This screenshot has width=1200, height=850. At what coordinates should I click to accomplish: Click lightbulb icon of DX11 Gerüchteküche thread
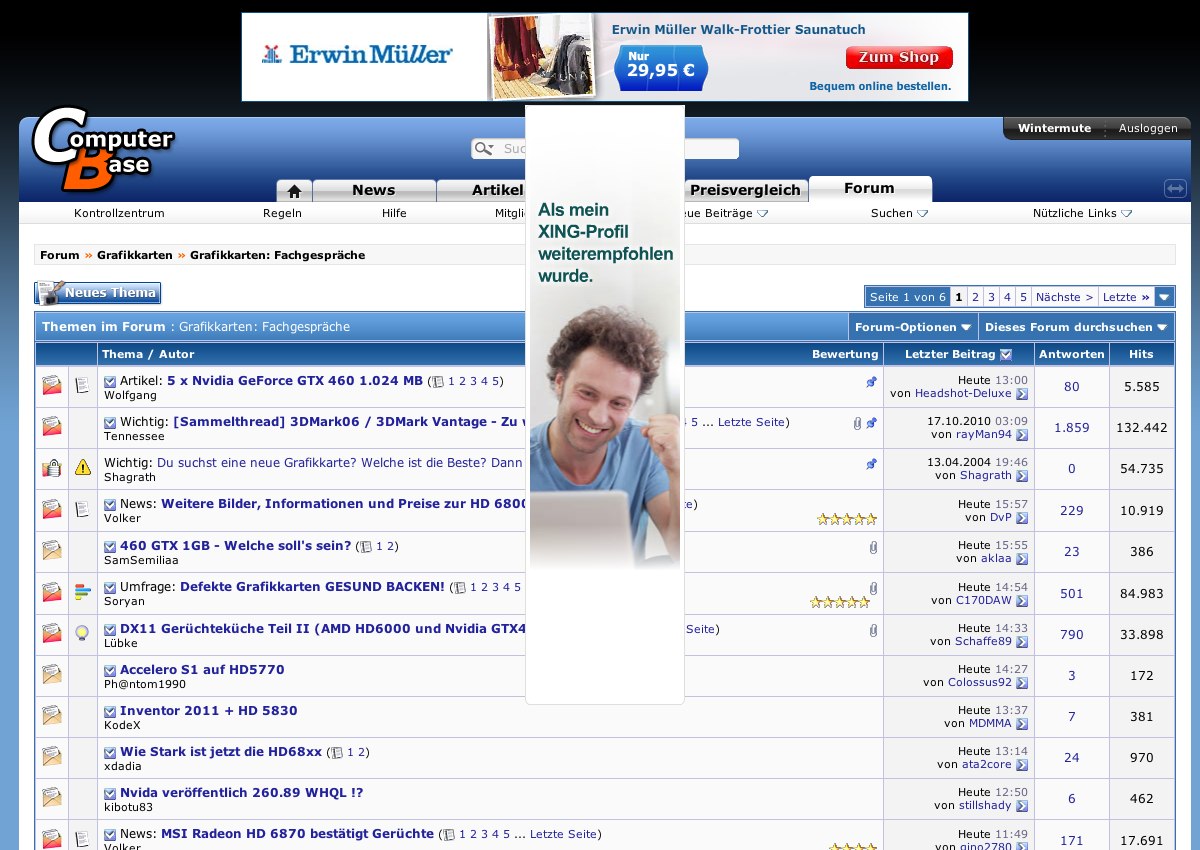pos(83,633)
